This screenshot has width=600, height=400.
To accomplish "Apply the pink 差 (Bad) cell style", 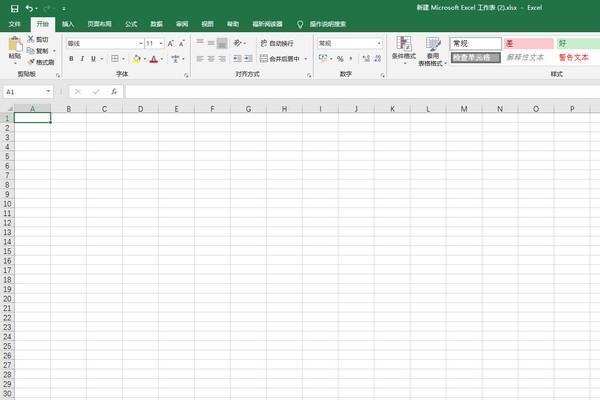I will pyautogui.click(x=529, y=44).
